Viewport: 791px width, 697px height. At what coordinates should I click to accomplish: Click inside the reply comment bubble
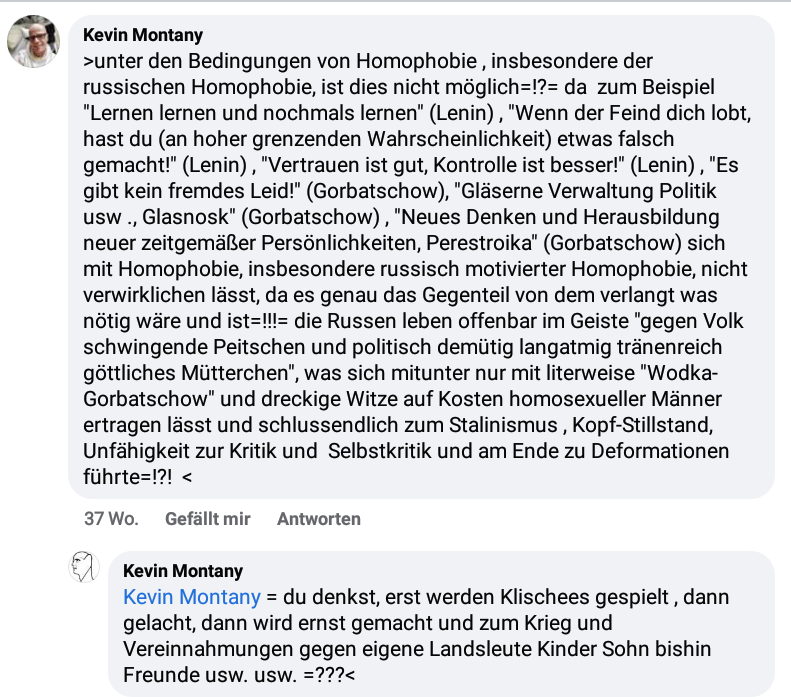(441, 624)
